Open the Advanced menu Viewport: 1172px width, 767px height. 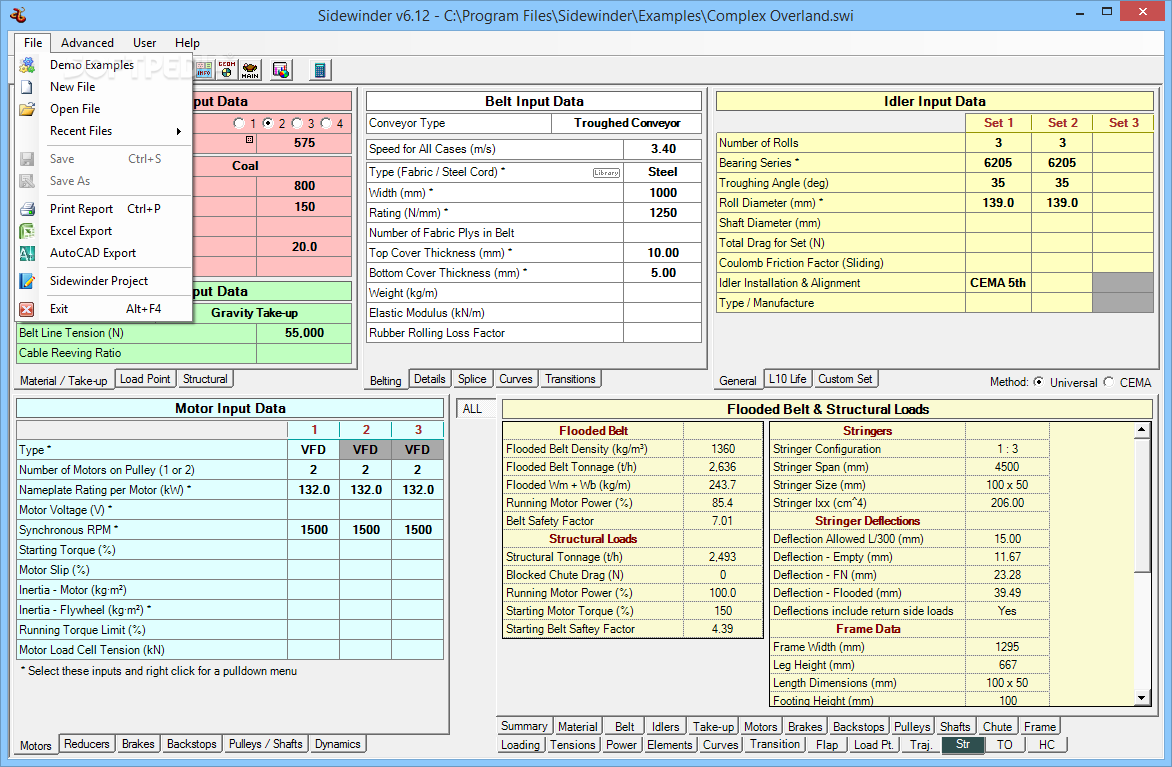click(x=87, y=43)
